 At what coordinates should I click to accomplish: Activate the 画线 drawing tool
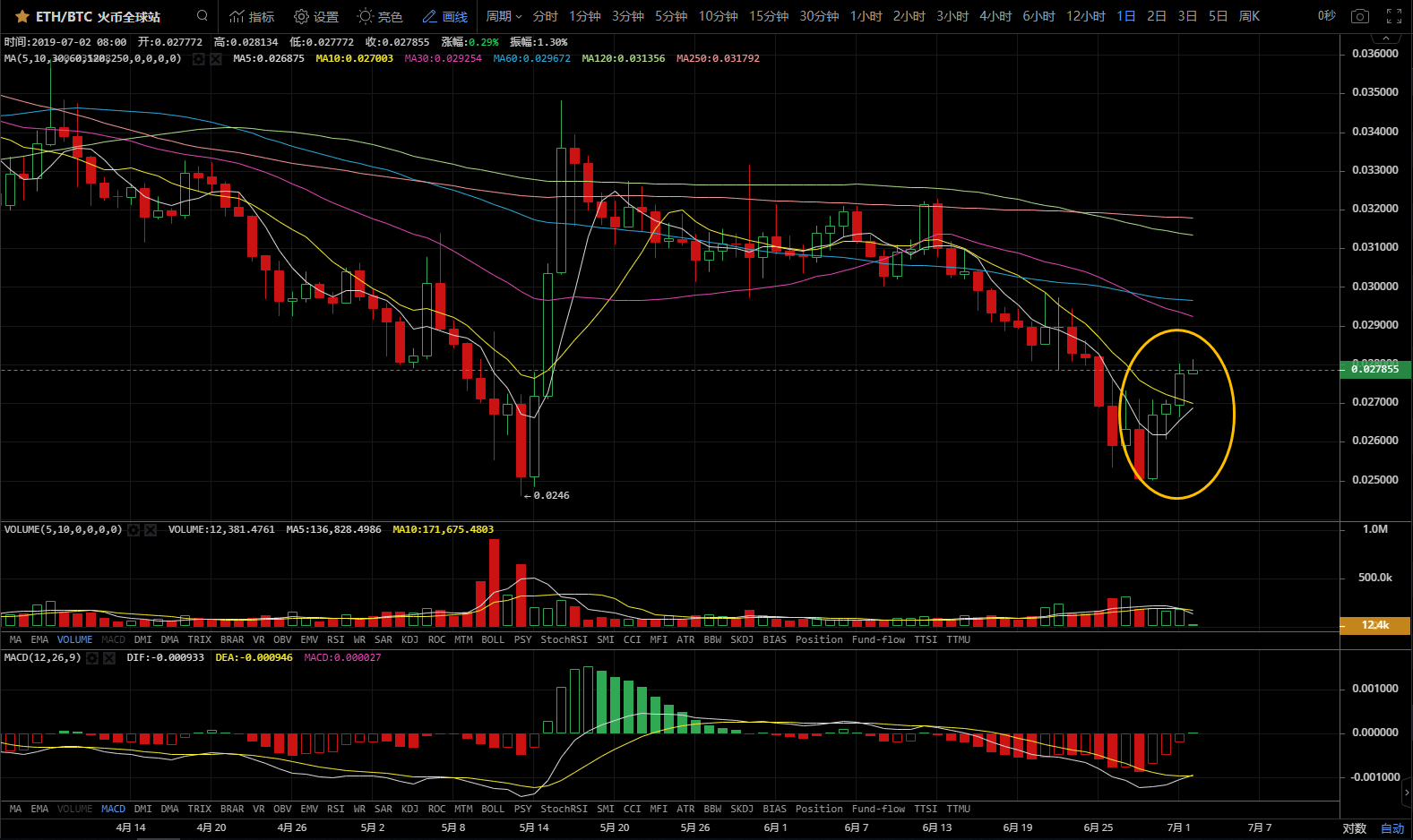point(445,16)
